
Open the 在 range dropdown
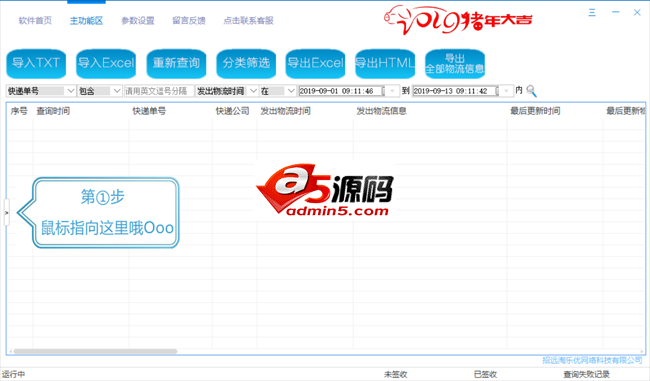click(291, 91)
